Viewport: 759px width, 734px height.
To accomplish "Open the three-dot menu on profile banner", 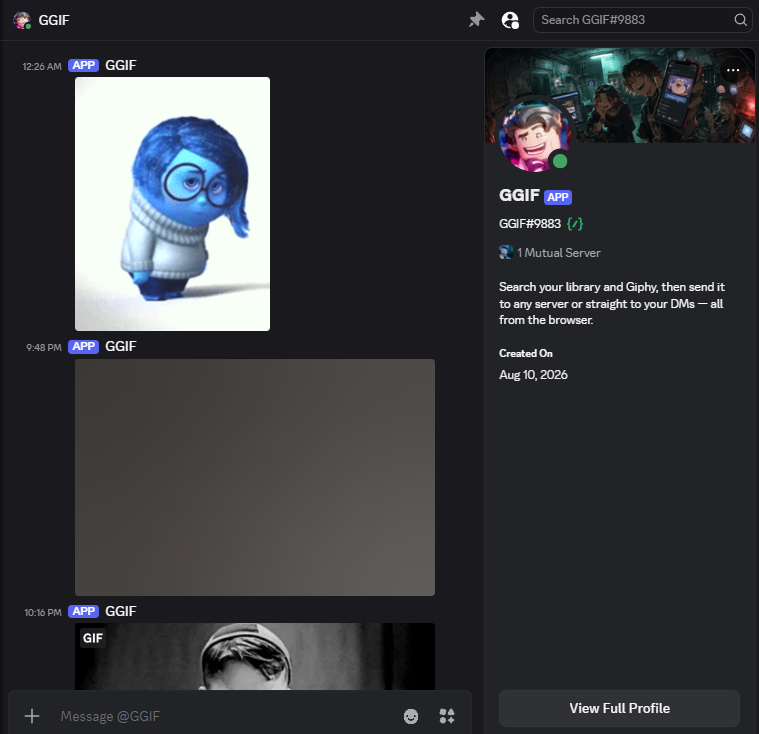I will [x=733, y=70].
